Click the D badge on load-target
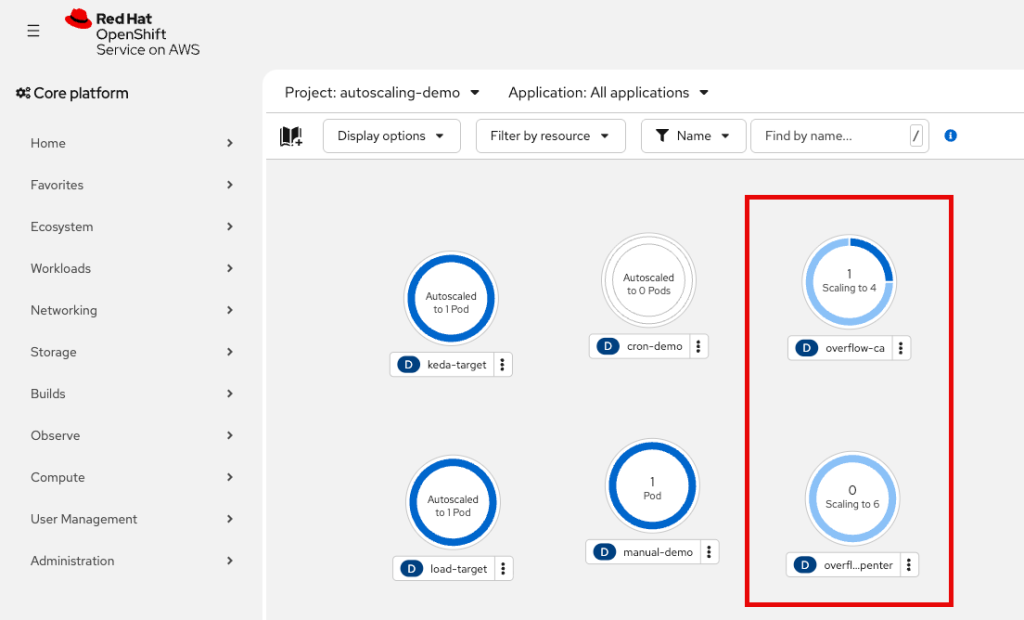1024x620 pixels. (411, 568)
